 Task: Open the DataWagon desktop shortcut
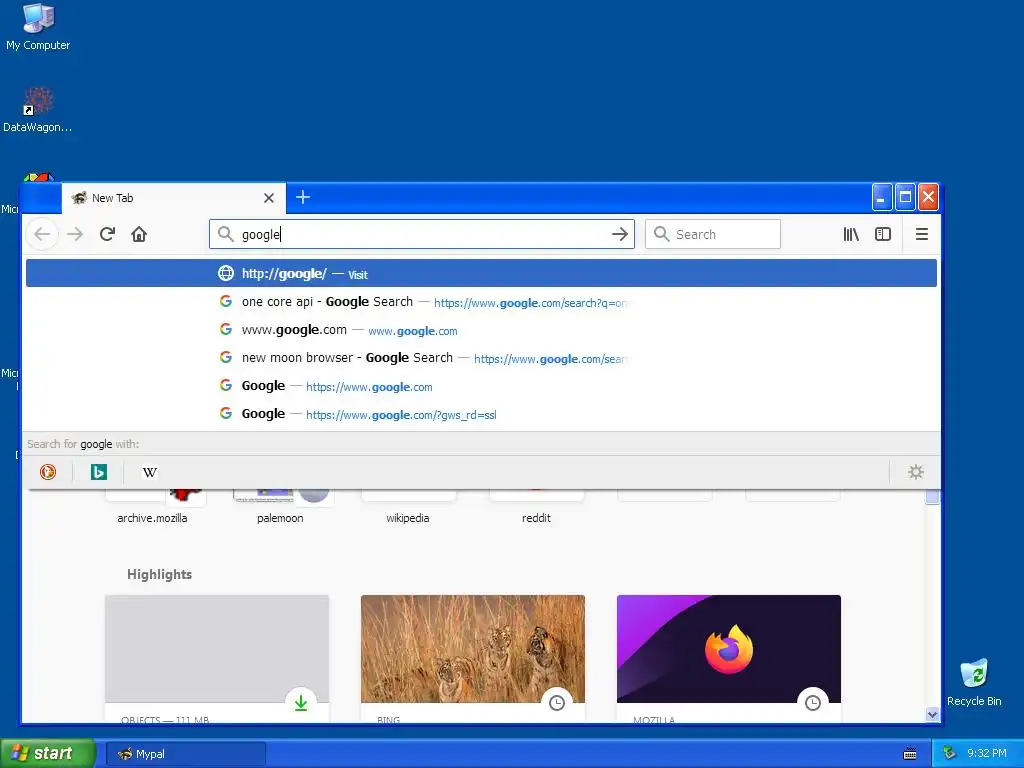coord(38,109)
